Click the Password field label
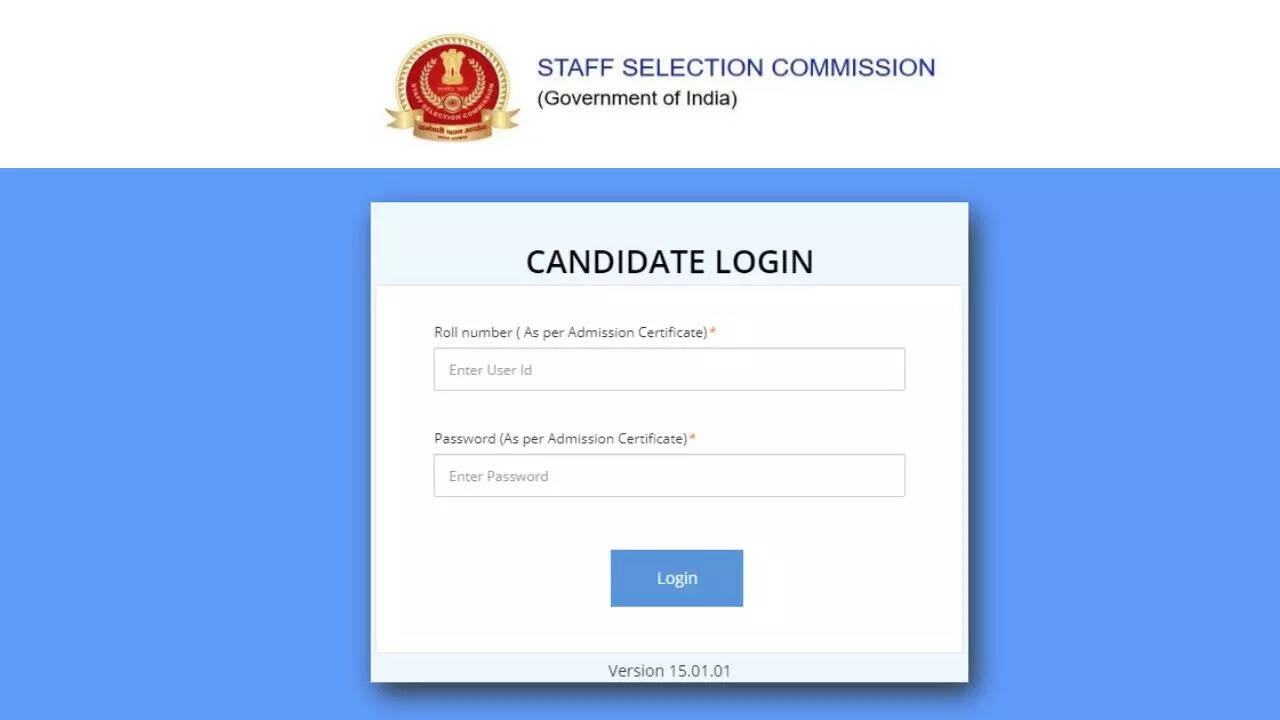 click(x=560, y=439)
